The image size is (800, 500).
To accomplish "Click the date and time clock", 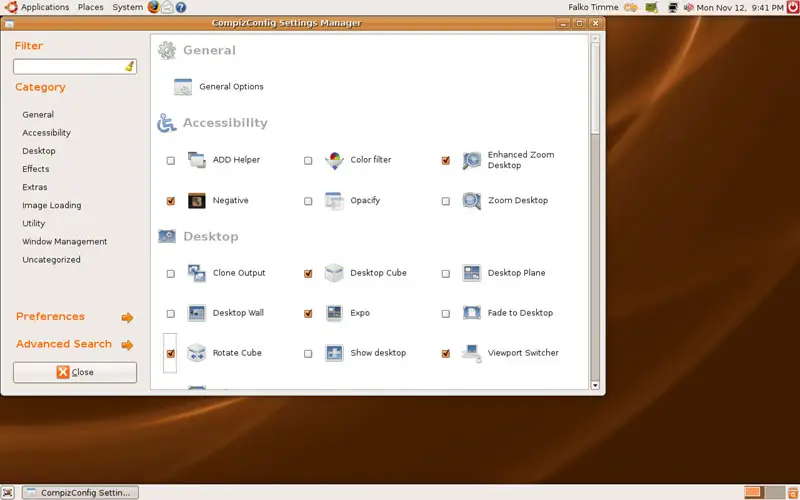I will tap(740, 7).
